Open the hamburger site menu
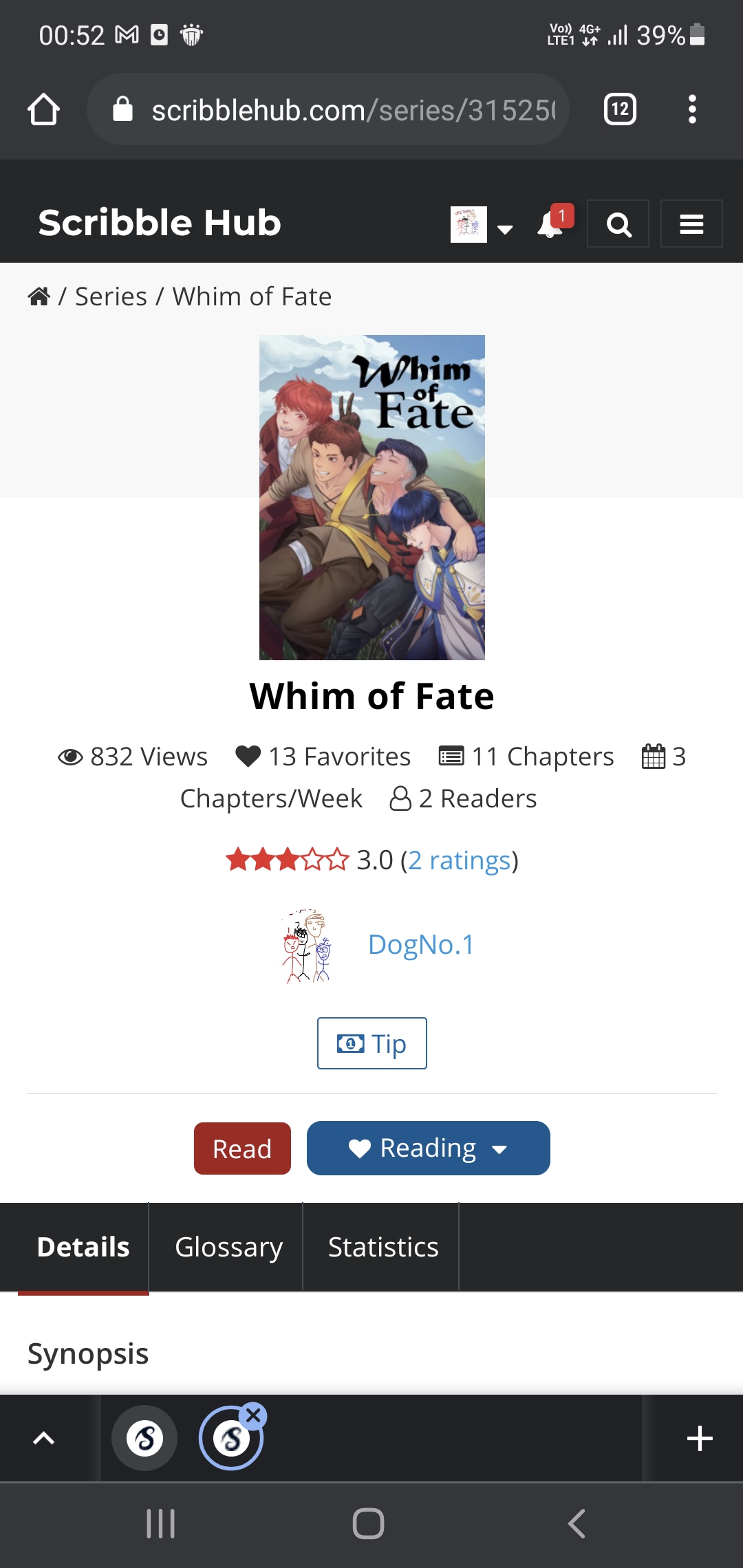The height and width of the screenshot is (1568, 743). [x=691, y=224]
